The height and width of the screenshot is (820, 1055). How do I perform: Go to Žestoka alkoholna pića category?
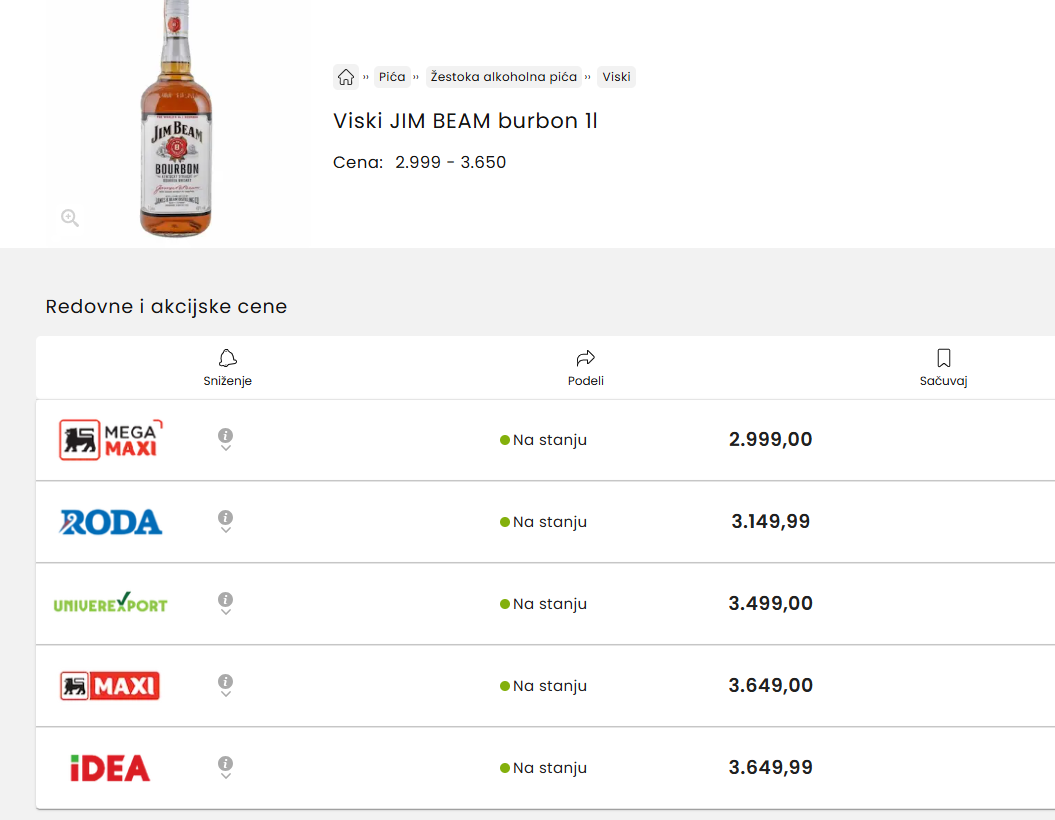pyautogui.click(x=503, y=77)
